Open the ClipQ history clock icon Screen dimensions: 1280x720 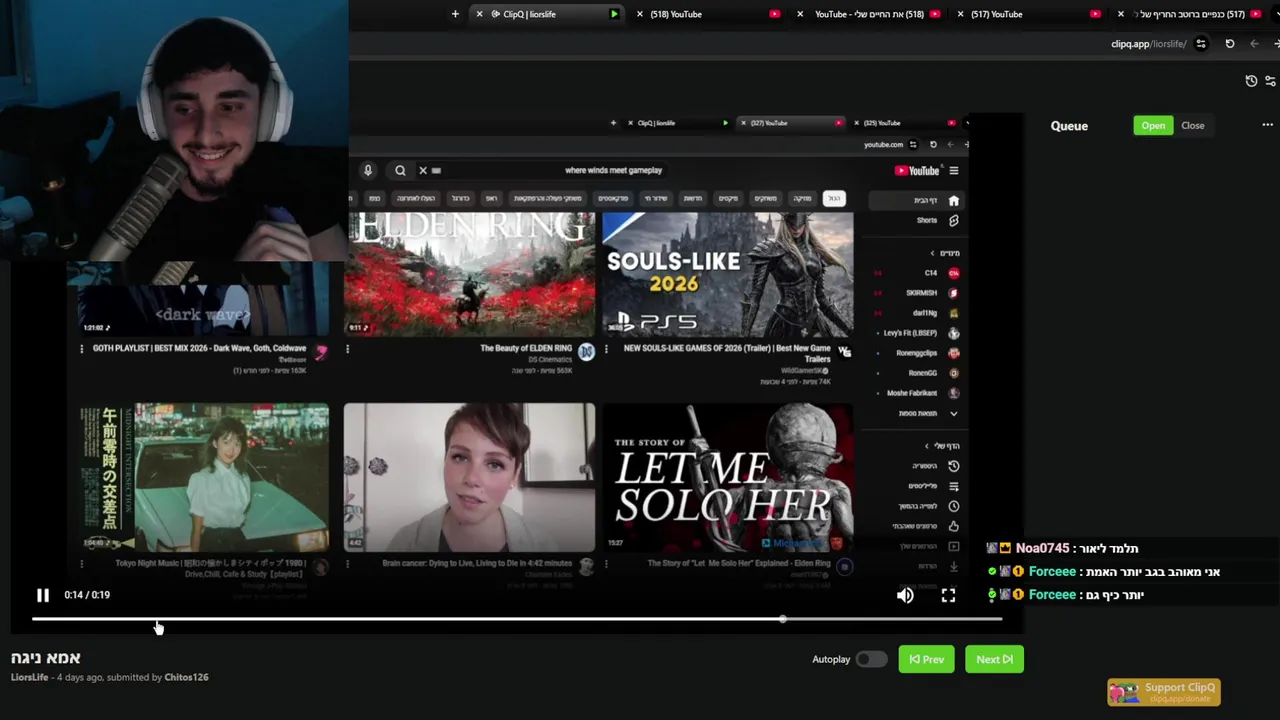pyautogui.click(x=1251, y=81)
